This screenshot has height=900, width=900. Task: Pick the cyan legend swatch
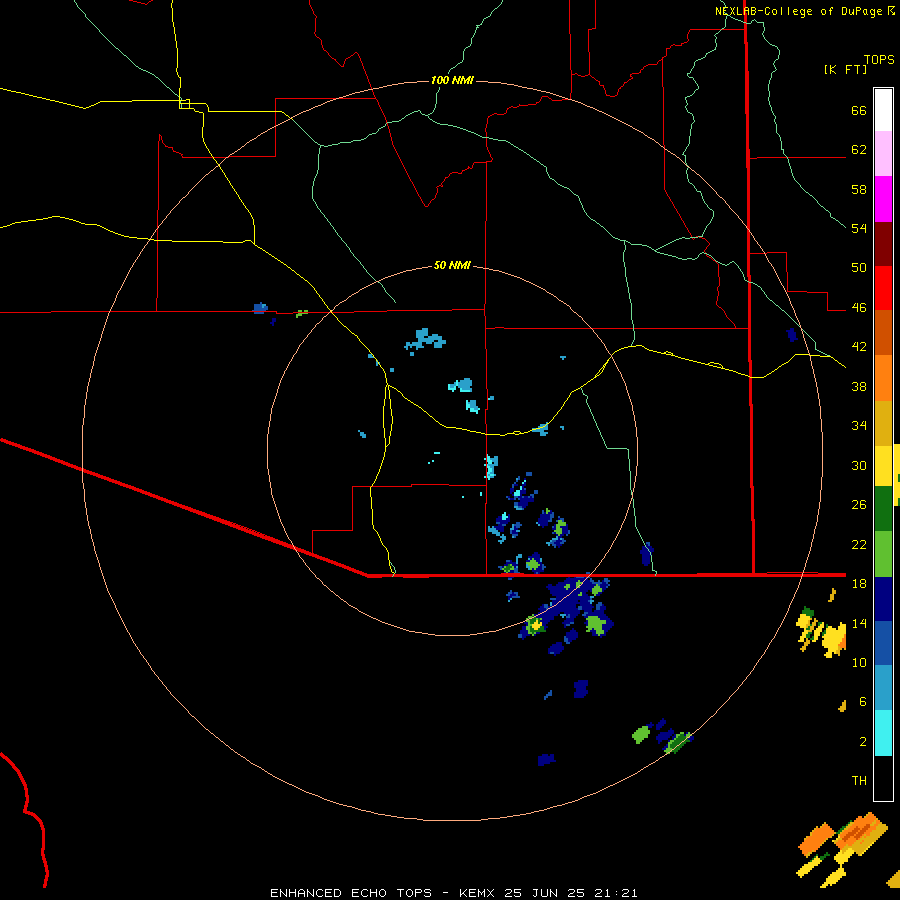[x=883, y=733]
